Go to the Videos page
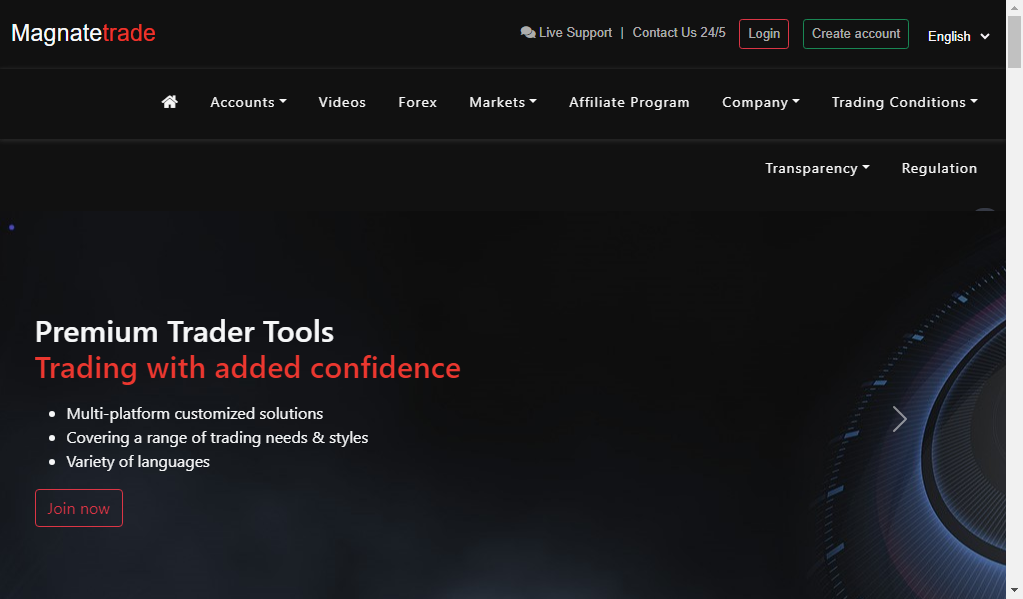 [342, 102]
